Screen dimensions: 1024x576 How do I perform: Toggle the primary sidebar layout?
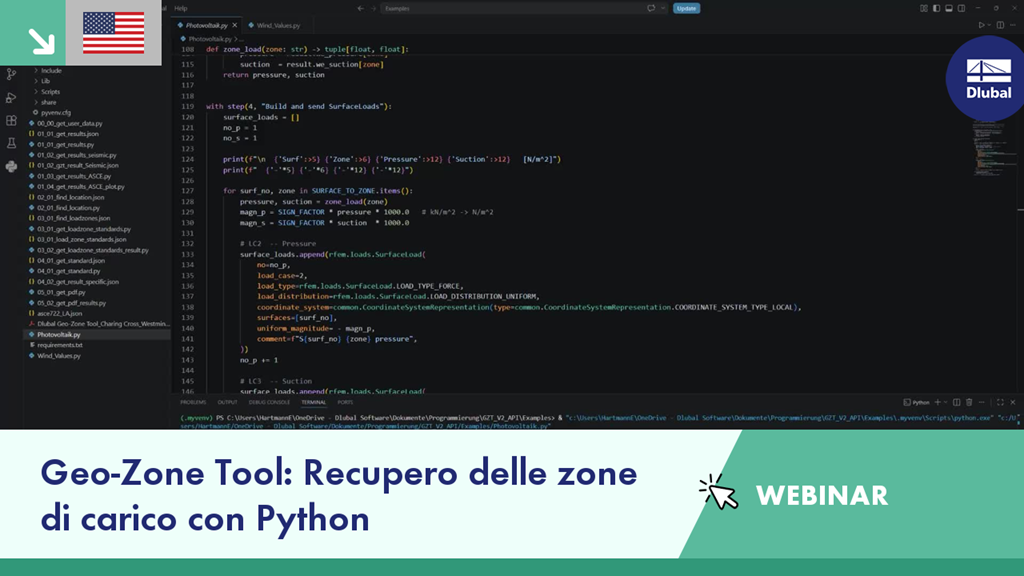coord(936,8)
